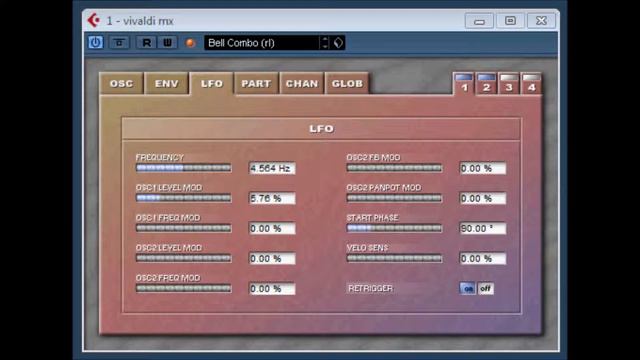The height and width of the screenshot is (360, 640).
Task: Enable Write automation (W) button
Action: coord(168,42)
